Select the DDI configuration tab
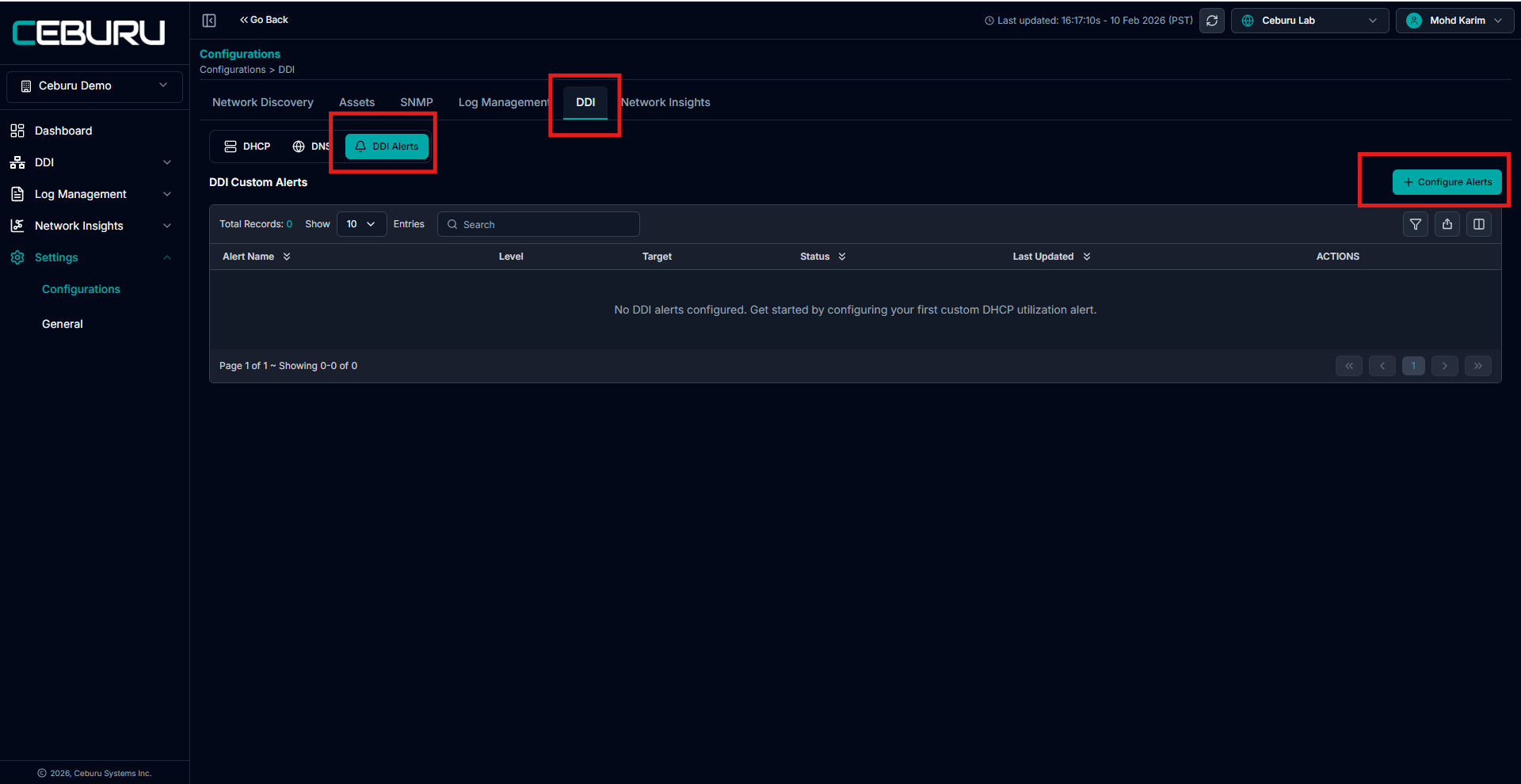1521x784 pixels. point(585,102)
